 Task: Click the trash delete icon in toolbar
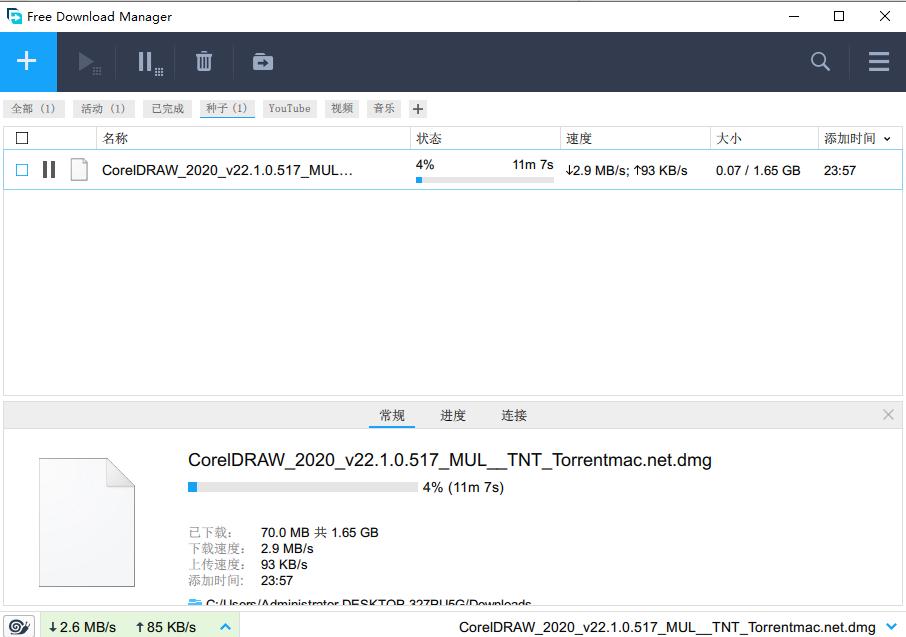[x=203, y=61]
